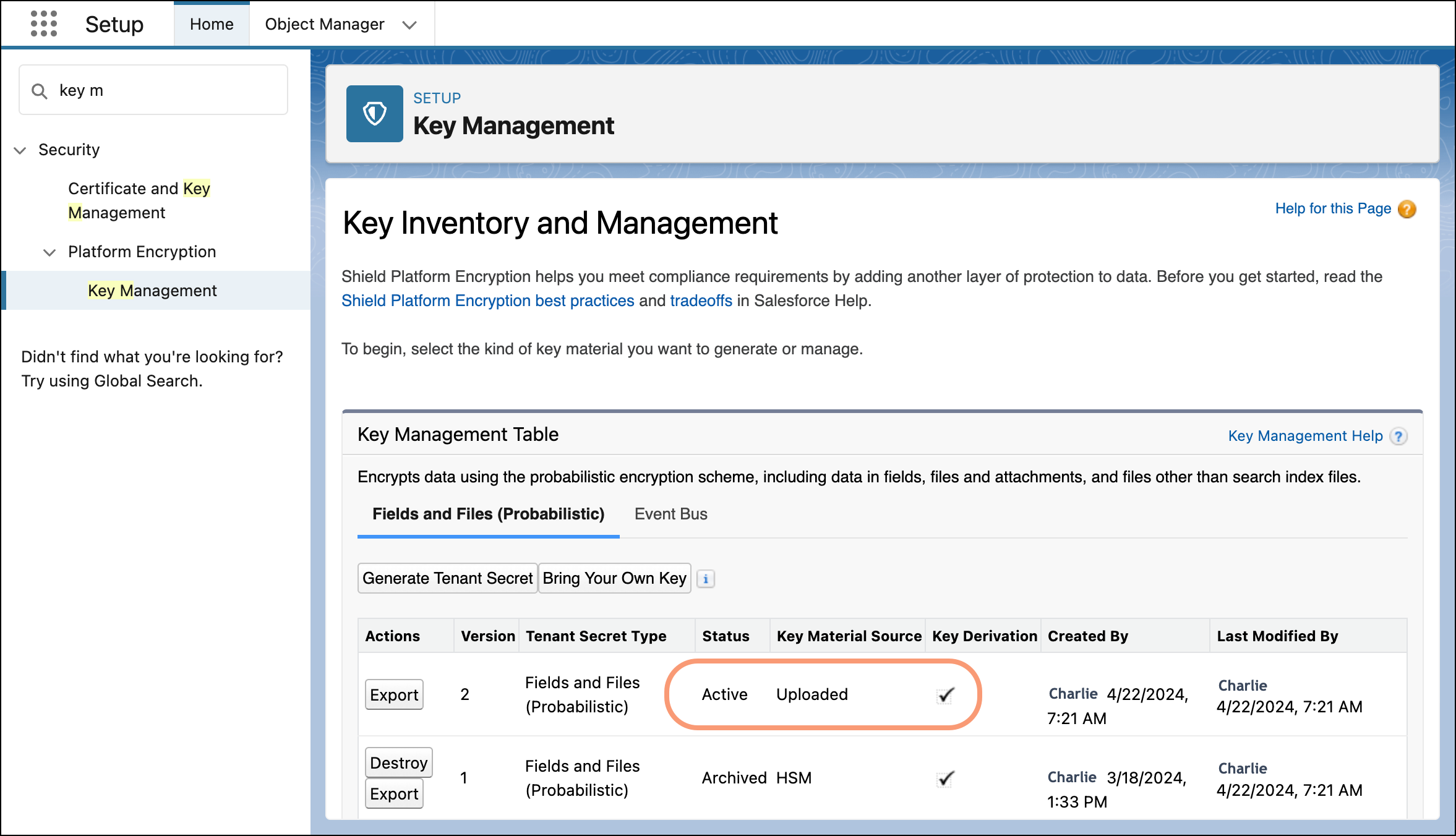The height and width of the screenshot is (836, 1456).
Task: Click the Quick Find search field
Action: [x=167, y=90]
